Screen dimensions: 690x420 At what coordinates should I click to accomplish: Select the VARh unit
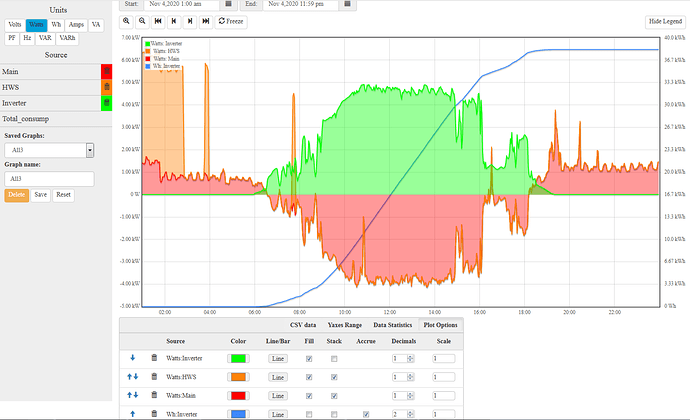(x=67, y=38)
